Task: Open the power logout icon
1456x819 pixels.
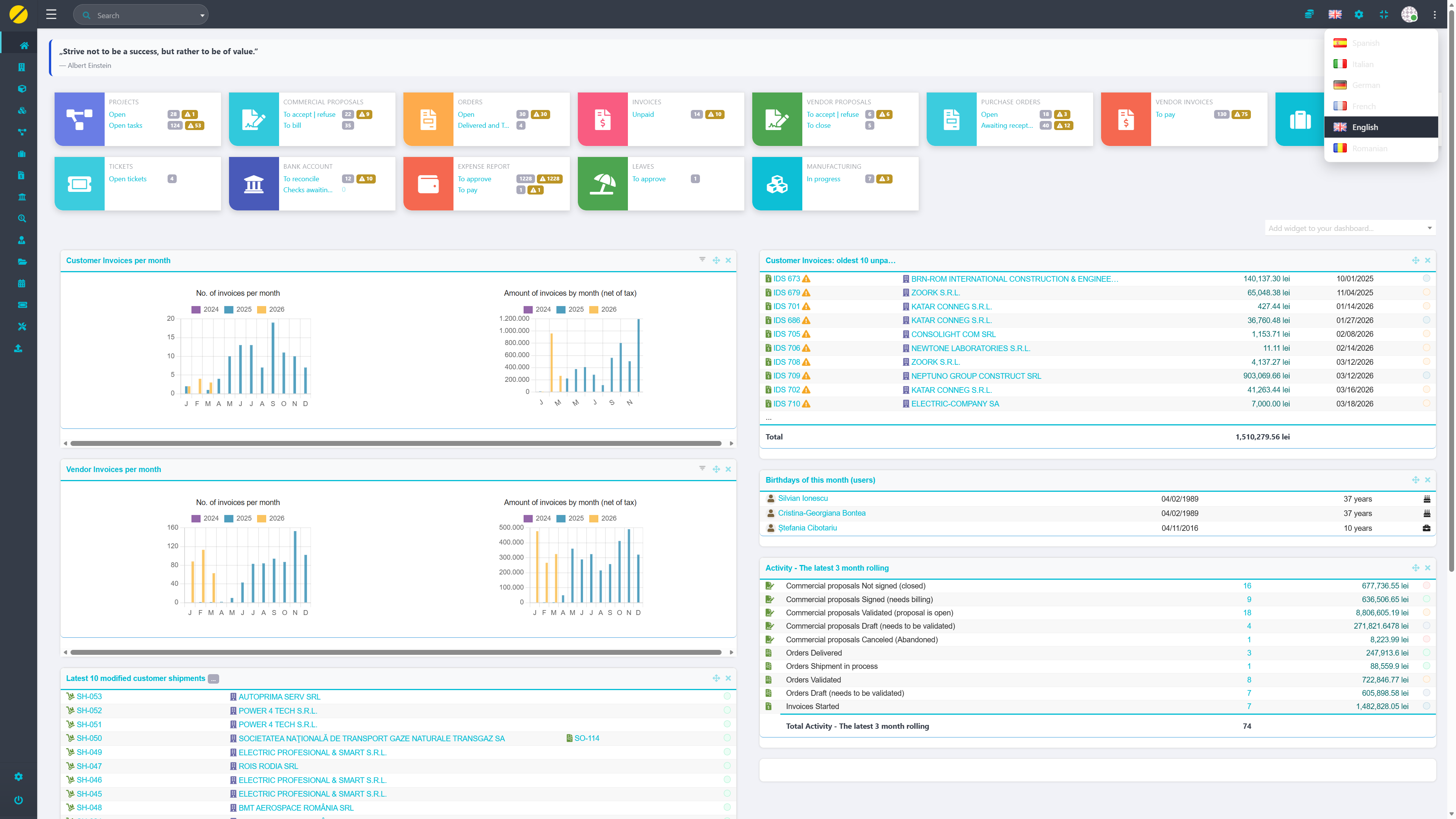Action: pos(19,800)
